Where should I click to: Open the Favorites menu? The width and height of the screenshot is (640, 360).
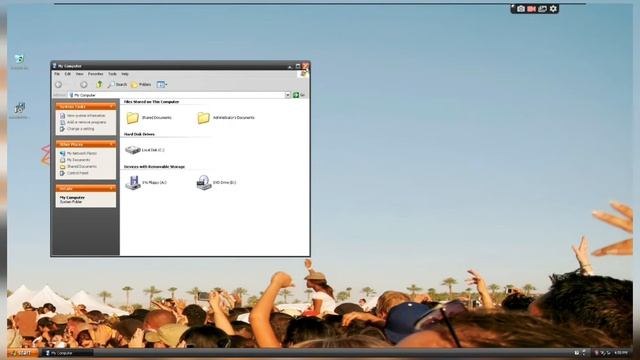tap(96, 74)
